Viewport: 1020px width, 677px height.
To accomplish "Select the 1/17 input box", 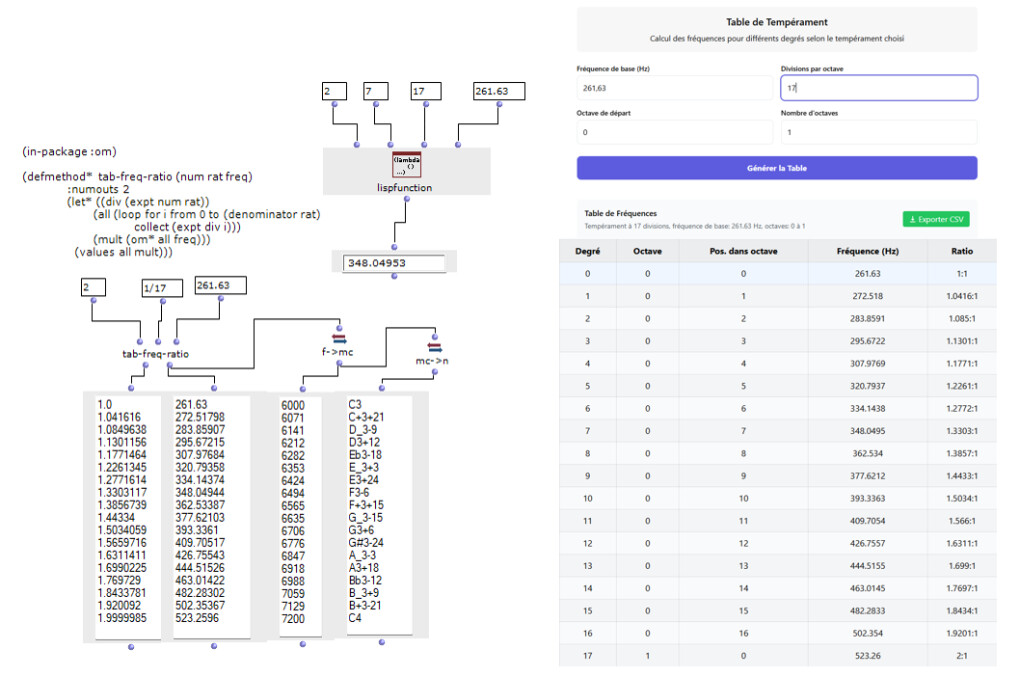I will [x=161, y=287].
